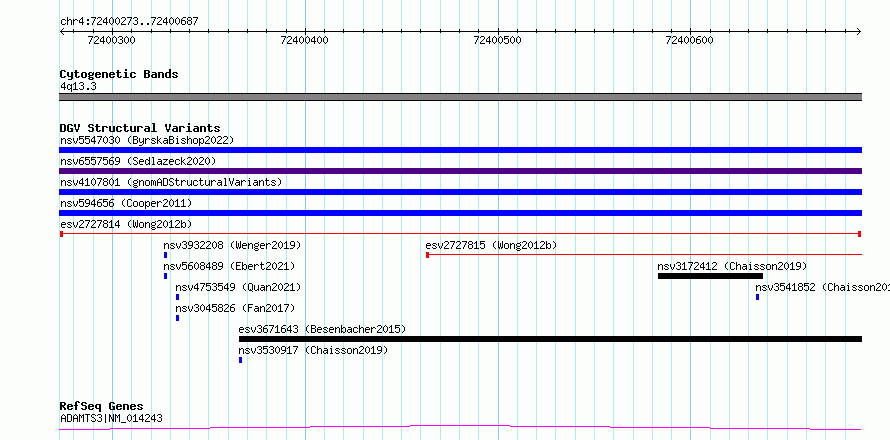This screenshot has width=890, height=440.
Task: Open the nsv4753549 (Quan2021) variant label
Action: click(x=238, y=287)
